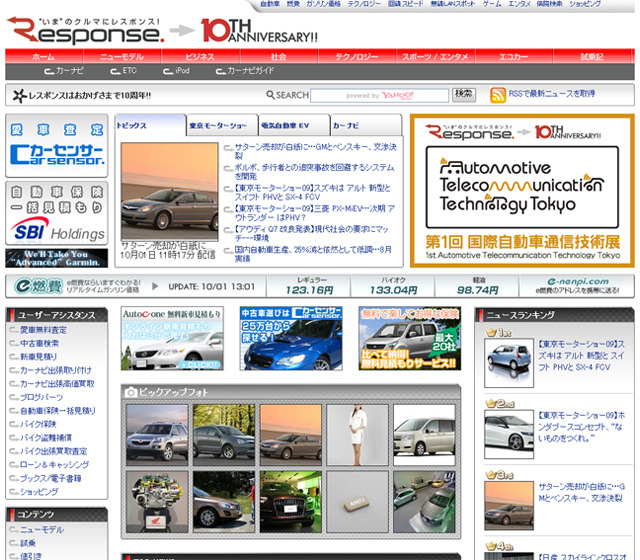The height and width of the screenshot is (560, 640).
Task: Open the Autoc one 無料新車見積もり ad
Action: point(172,339)
